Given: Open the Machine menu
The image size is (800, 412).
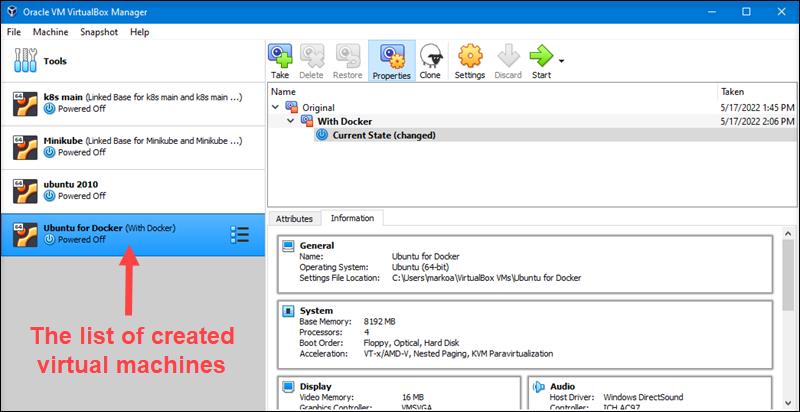Looking at the screenshot, I should (x=50, y=32).
